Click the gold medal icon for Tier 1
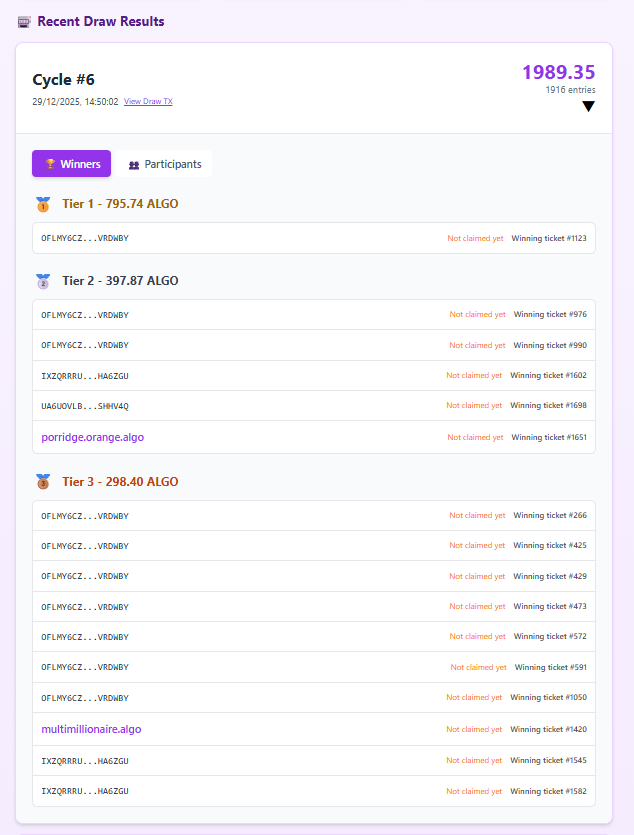Screen dimensions: 634x835 pyautogui.click(x=43, y=204)
